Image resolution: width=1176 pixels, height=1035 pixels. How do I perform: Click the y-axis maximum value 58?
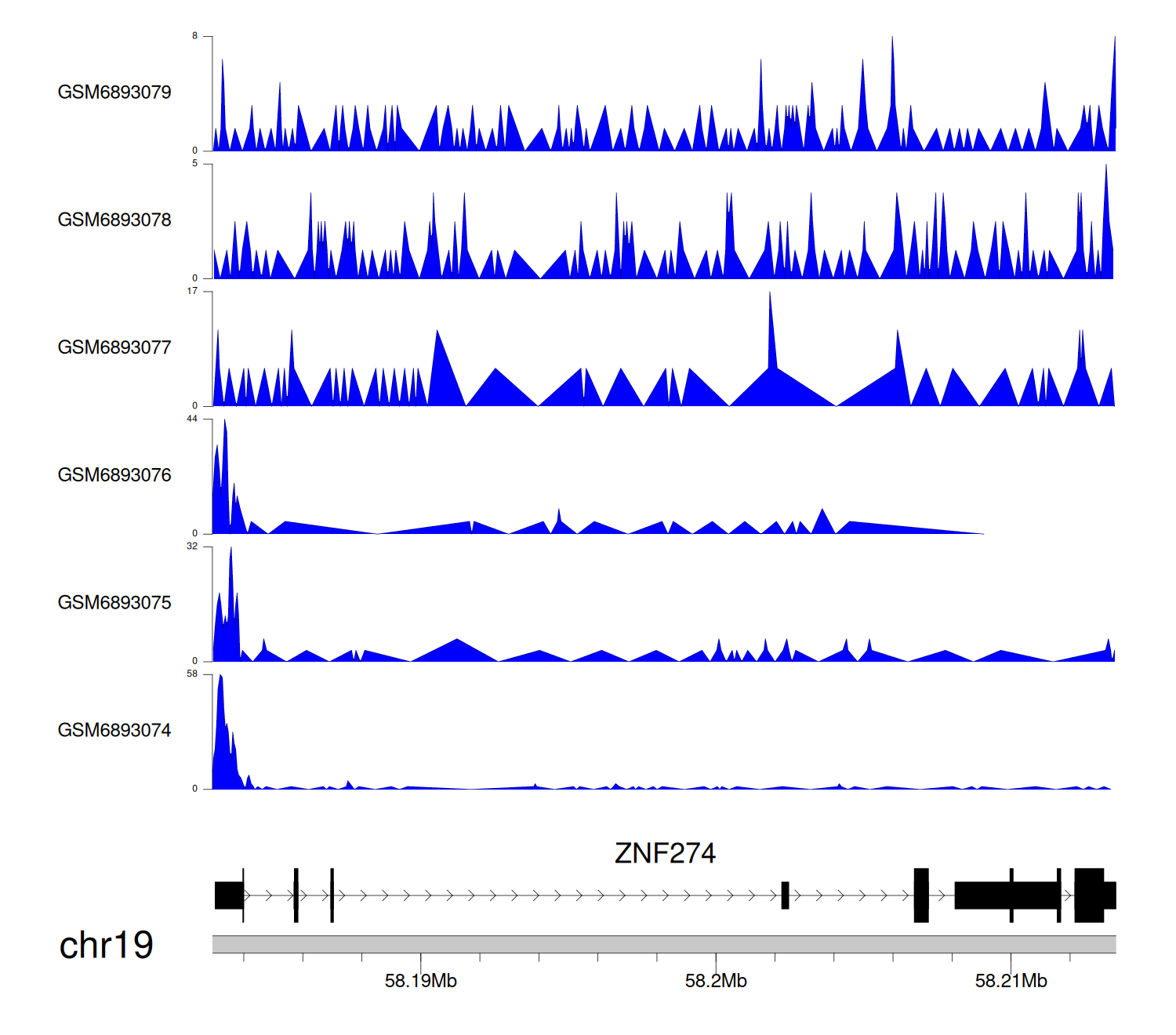[192, 674]
